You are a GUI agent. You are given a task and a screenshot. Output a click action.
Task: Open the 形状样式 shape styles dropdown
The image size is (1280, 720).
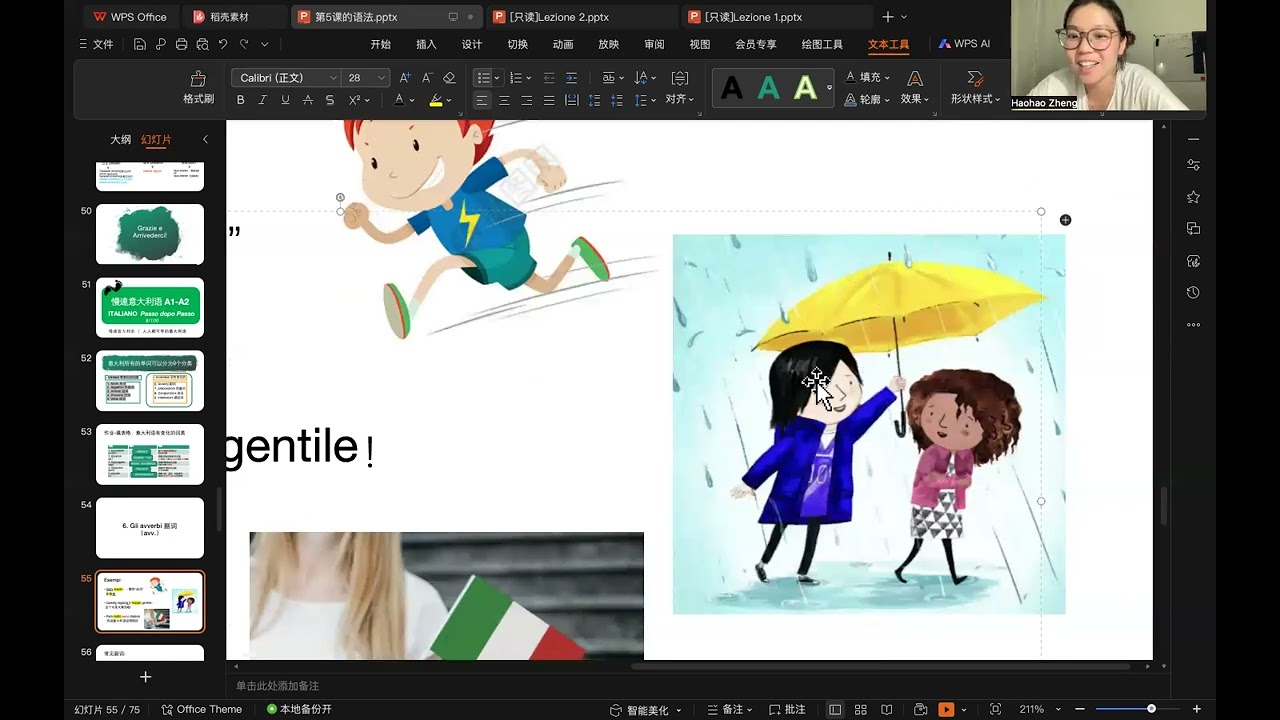click(x=976, y=99)
